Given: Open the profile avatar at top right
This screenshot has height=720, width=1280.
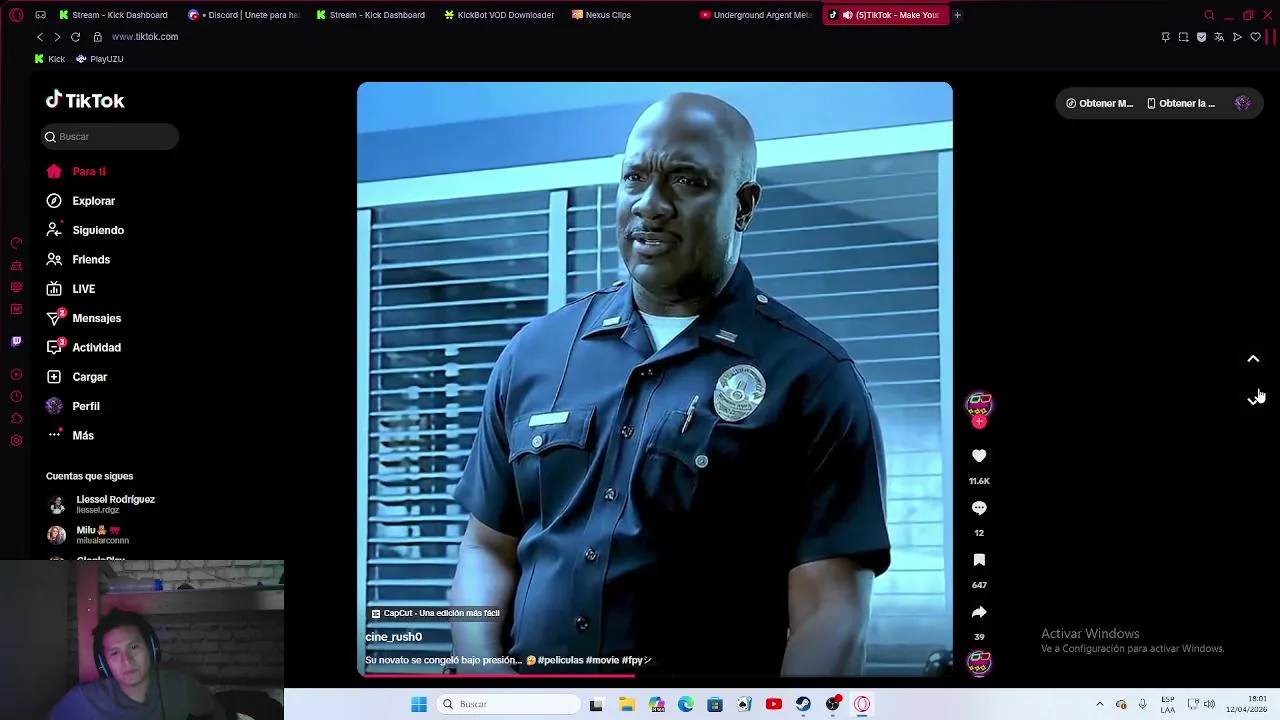Looking at the screenshot, I should (1242, 103).
